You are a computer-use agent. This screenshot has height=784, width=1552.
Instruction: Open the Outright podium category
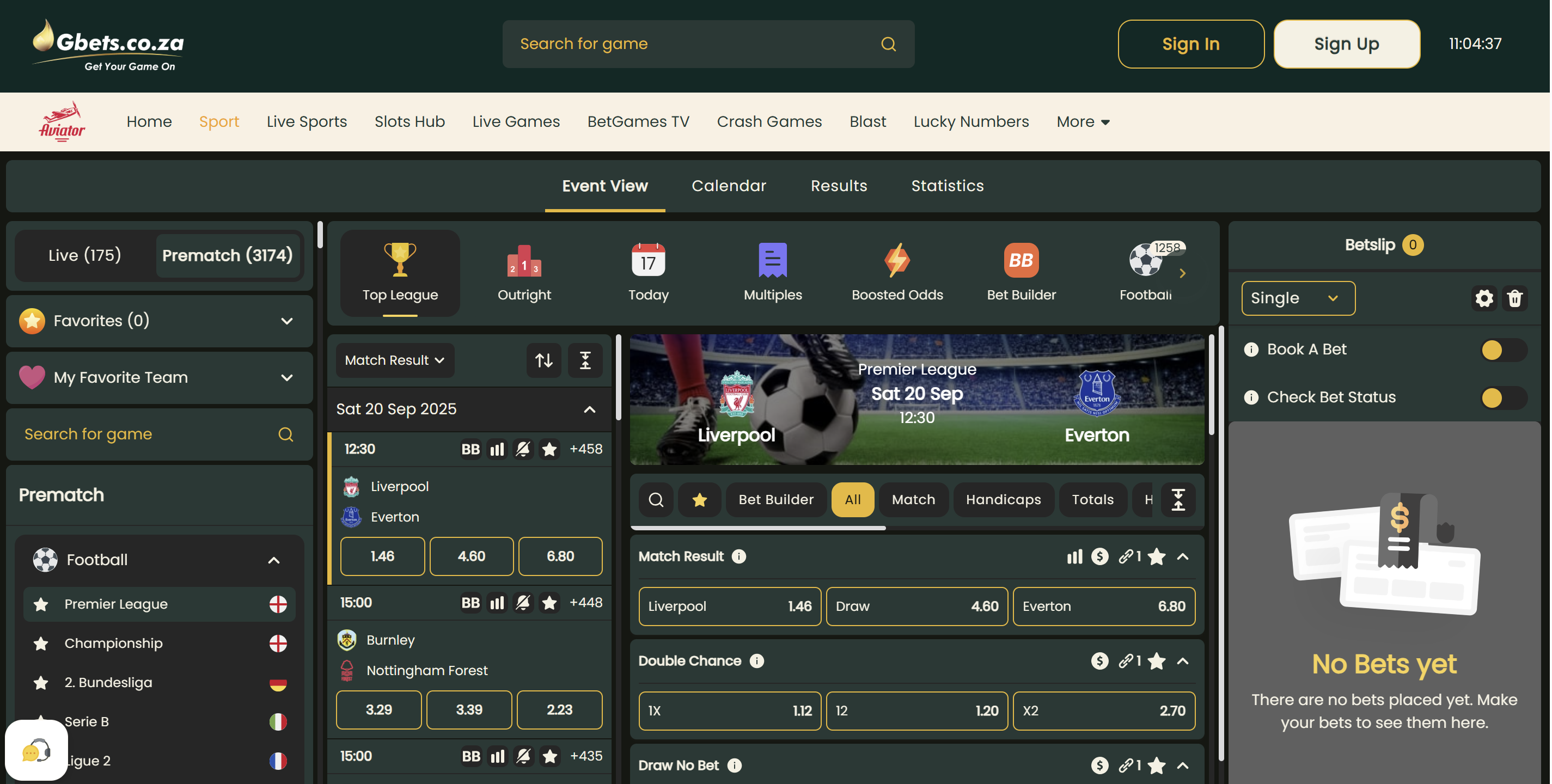[524, 273]
